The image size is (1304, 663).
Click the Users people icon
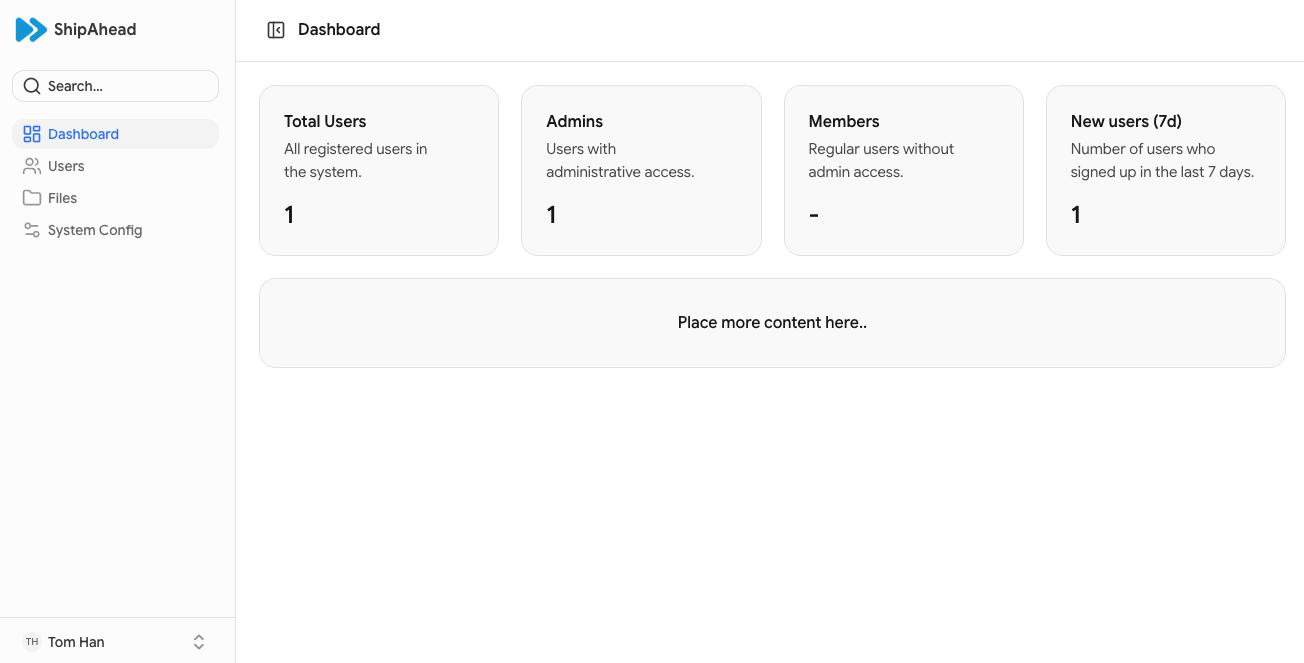click(32, 166)
